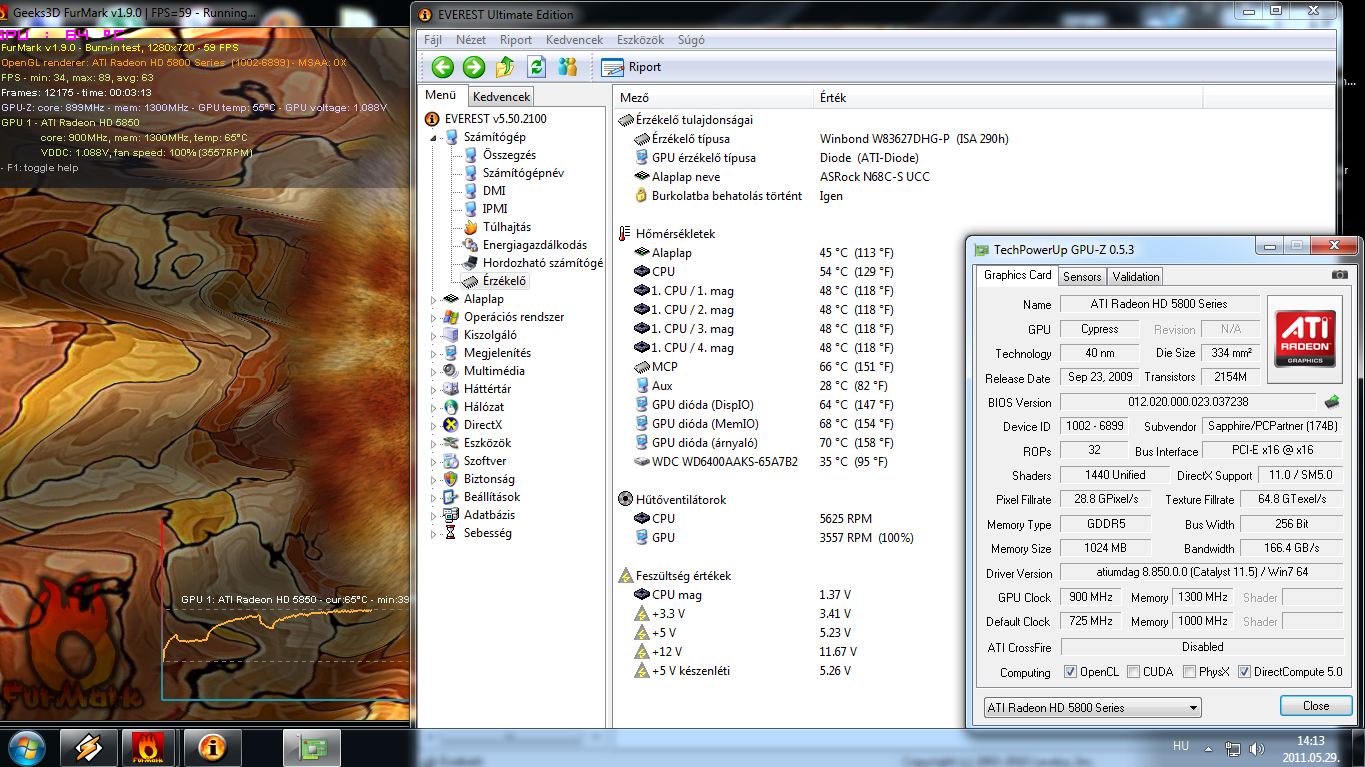Click the Close button in GPU-Z

[x=1316, y=706]
